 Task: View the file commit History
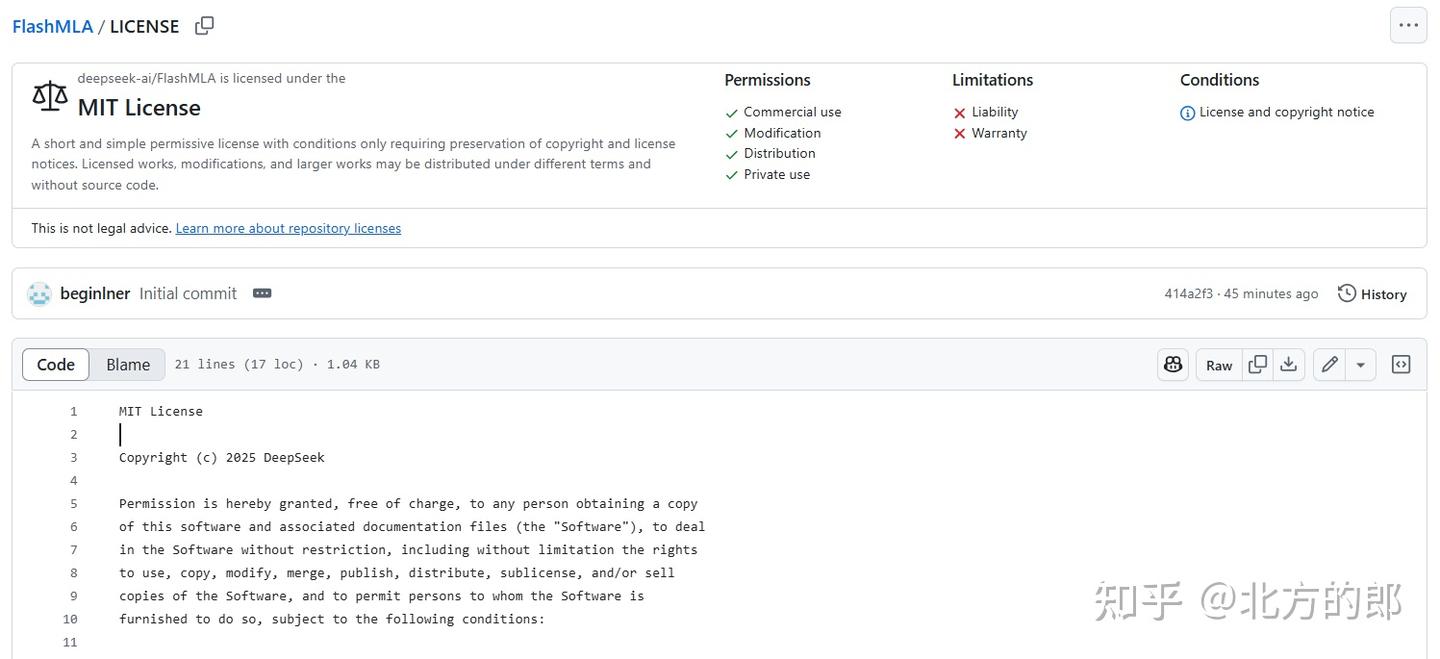pyautogui.click(x=1372, y=294)
